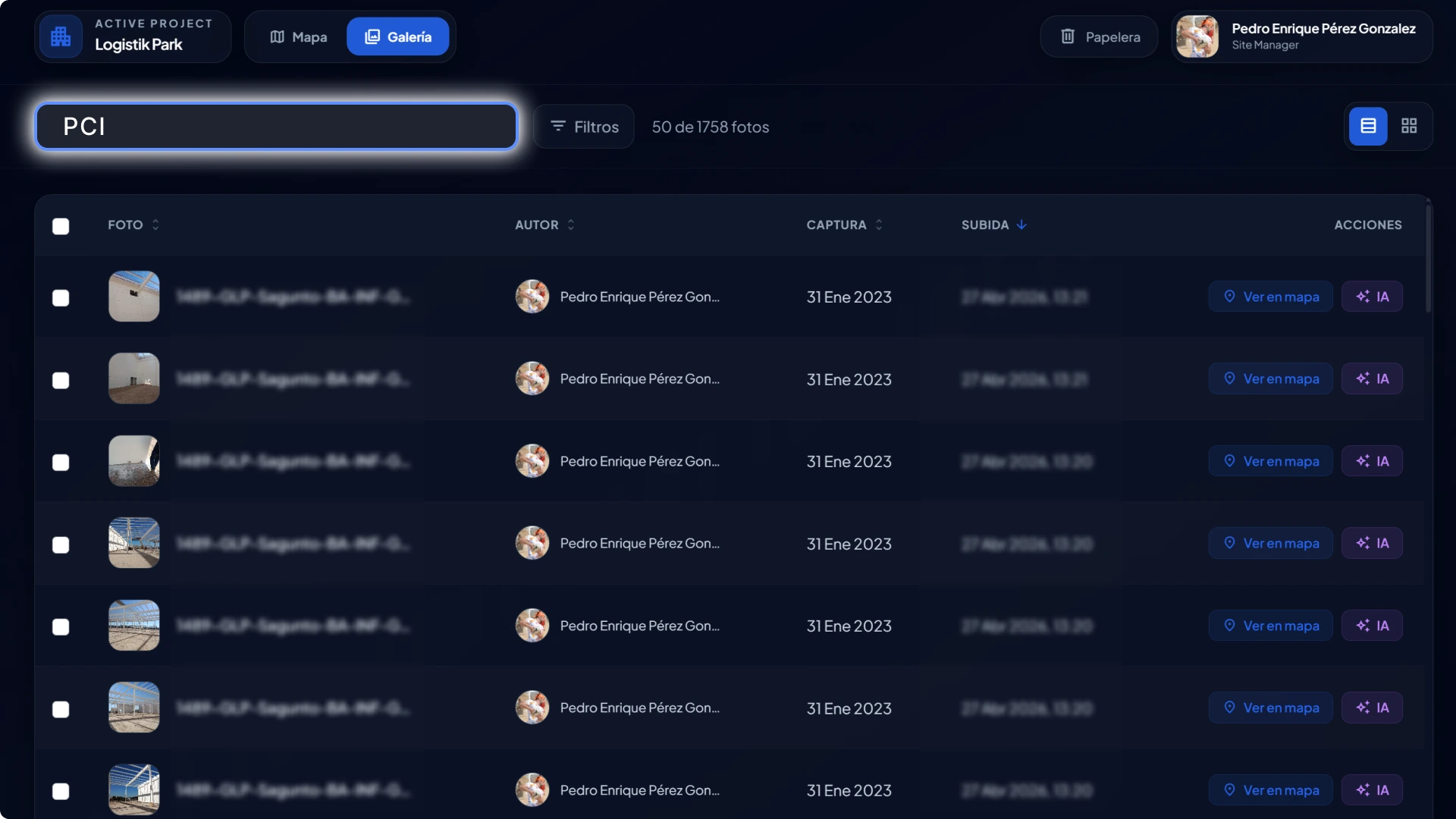Run IA analysis on the seventh row photo

(x=1373, y=790)
